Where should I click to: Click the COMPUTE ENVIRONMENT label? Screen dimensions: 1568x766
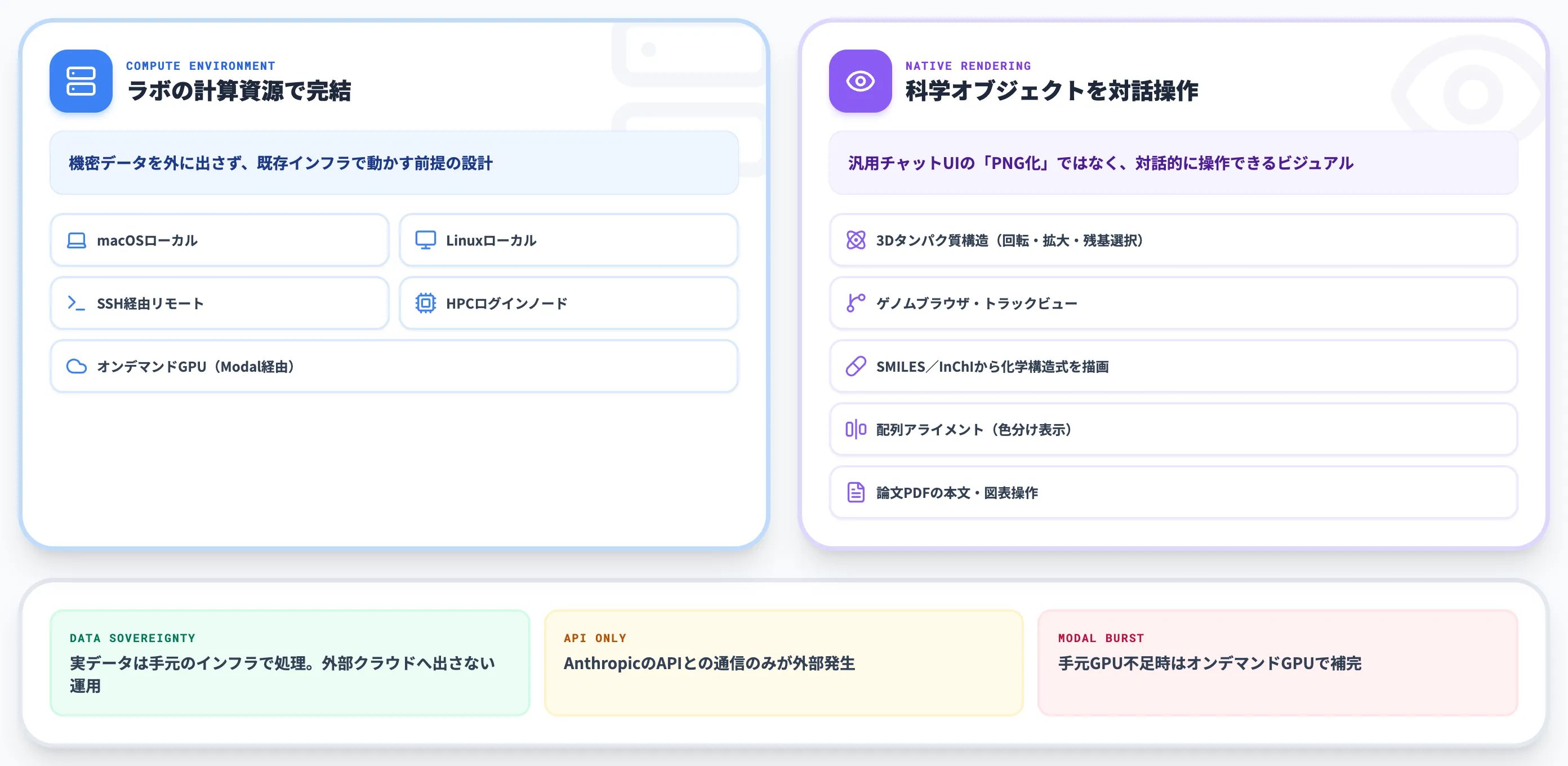(x=201, y=66)
